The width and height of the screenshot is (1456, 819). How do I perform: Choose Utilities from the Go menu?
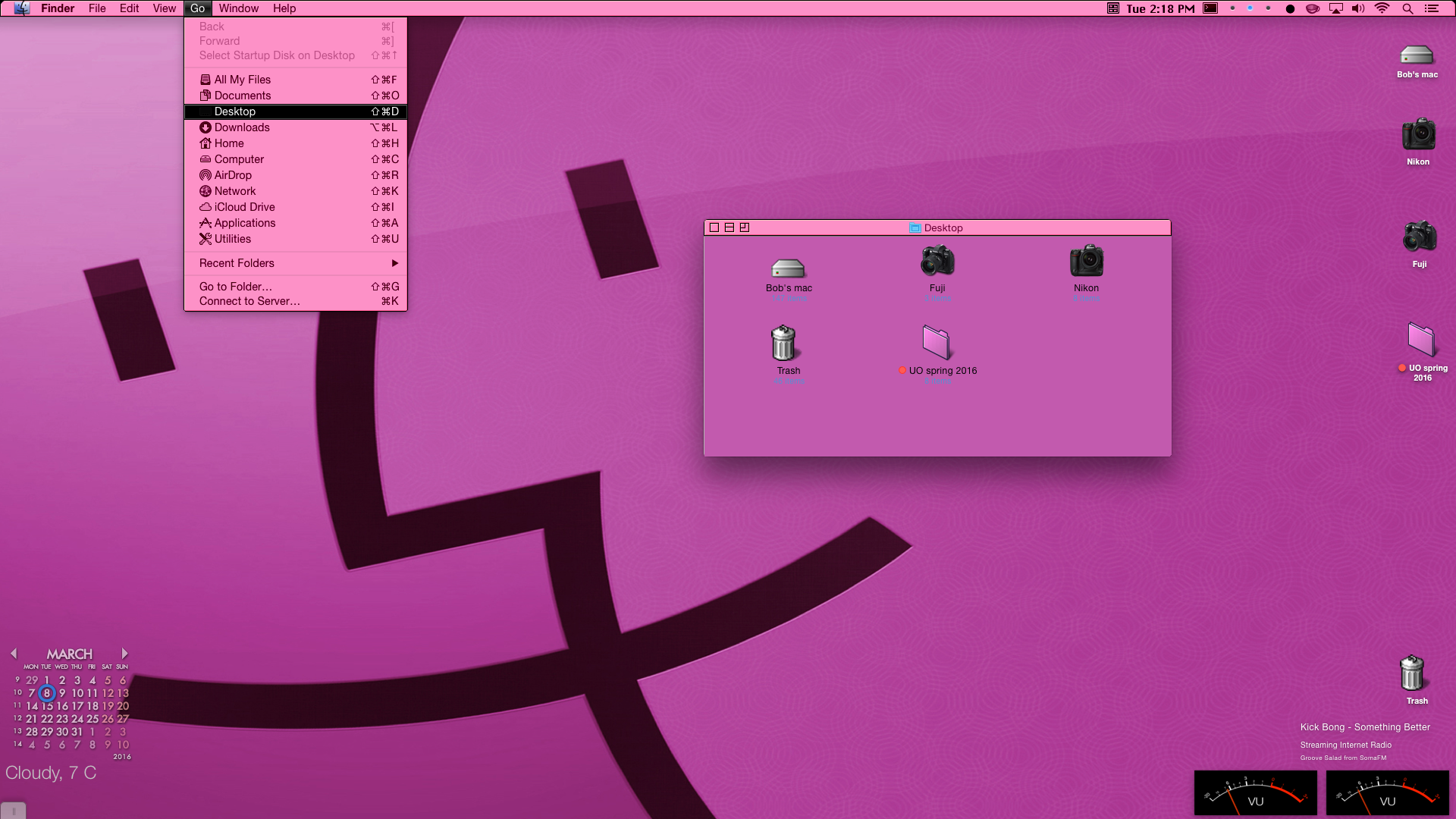(x=296, y=239)
